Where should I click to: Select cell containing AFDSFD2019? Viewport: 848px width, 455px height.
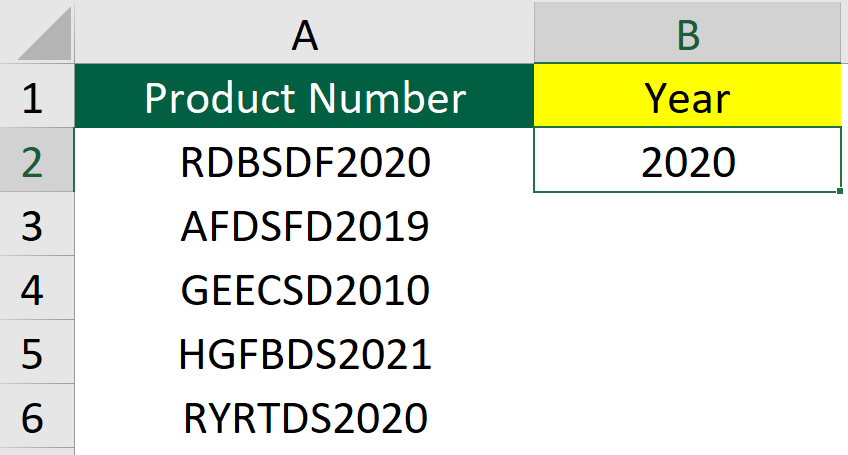304,224
